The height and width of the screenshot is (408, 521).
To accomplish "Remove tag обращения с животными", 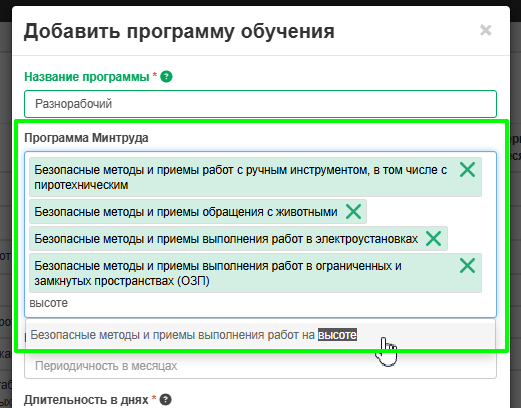I will tap(353, 212).
